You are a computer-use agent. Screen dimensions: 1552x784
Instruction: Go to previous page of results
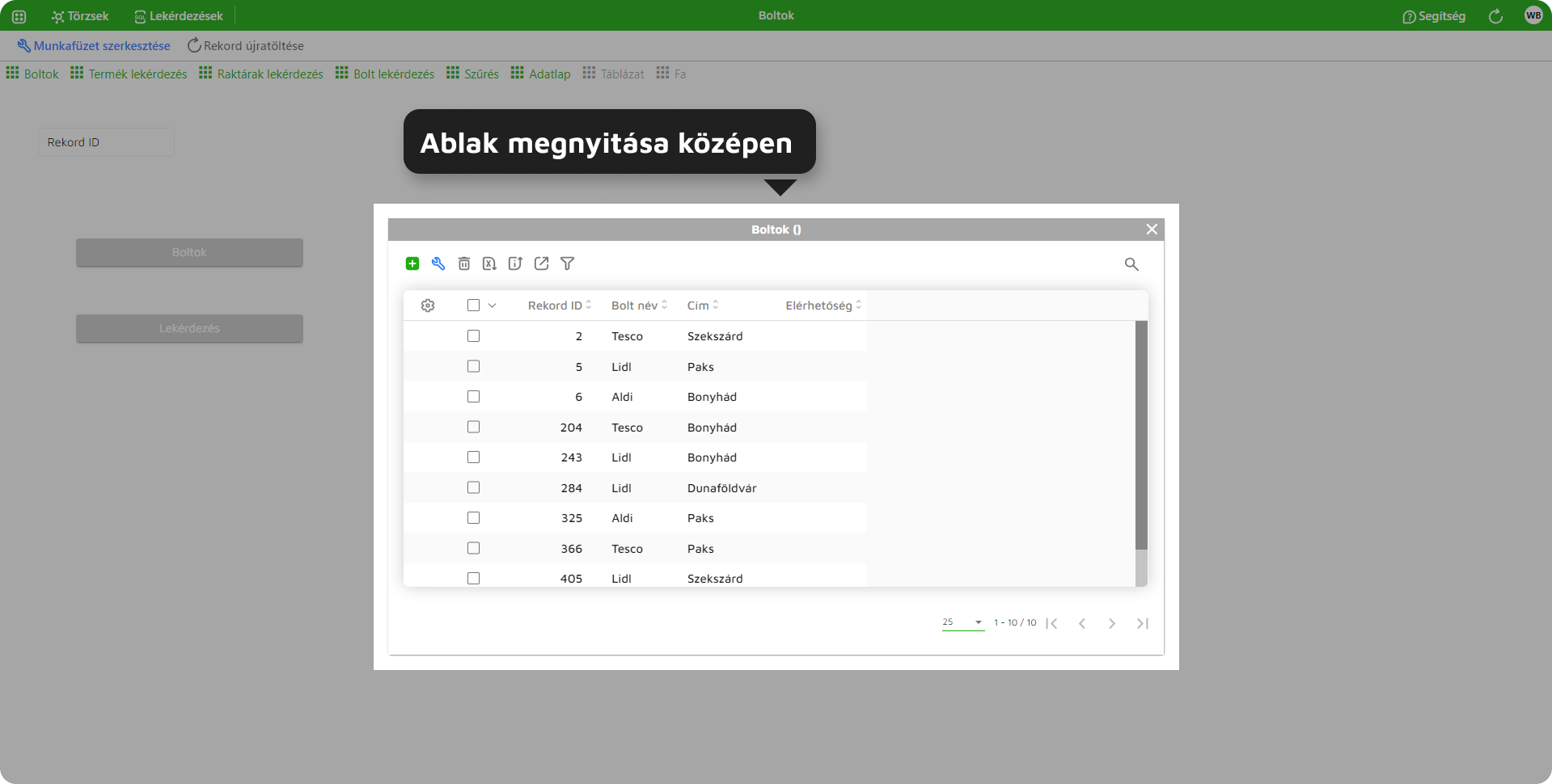(1082, 623)
